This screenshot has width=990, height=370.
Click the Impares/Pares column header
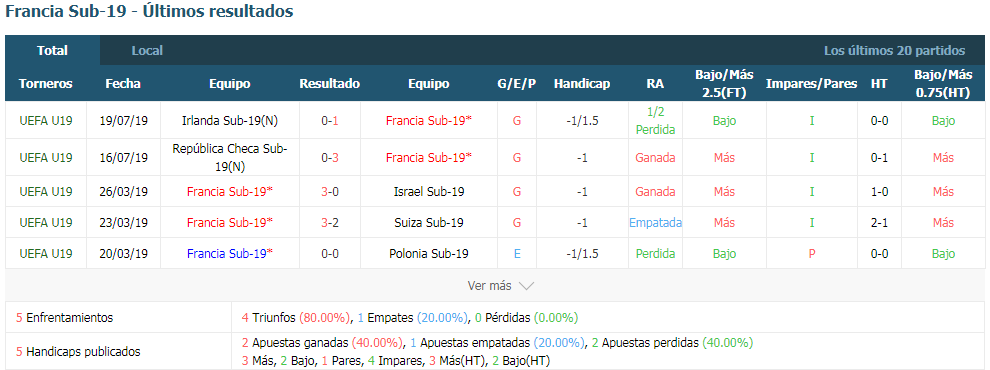click(x=811, y=83)
